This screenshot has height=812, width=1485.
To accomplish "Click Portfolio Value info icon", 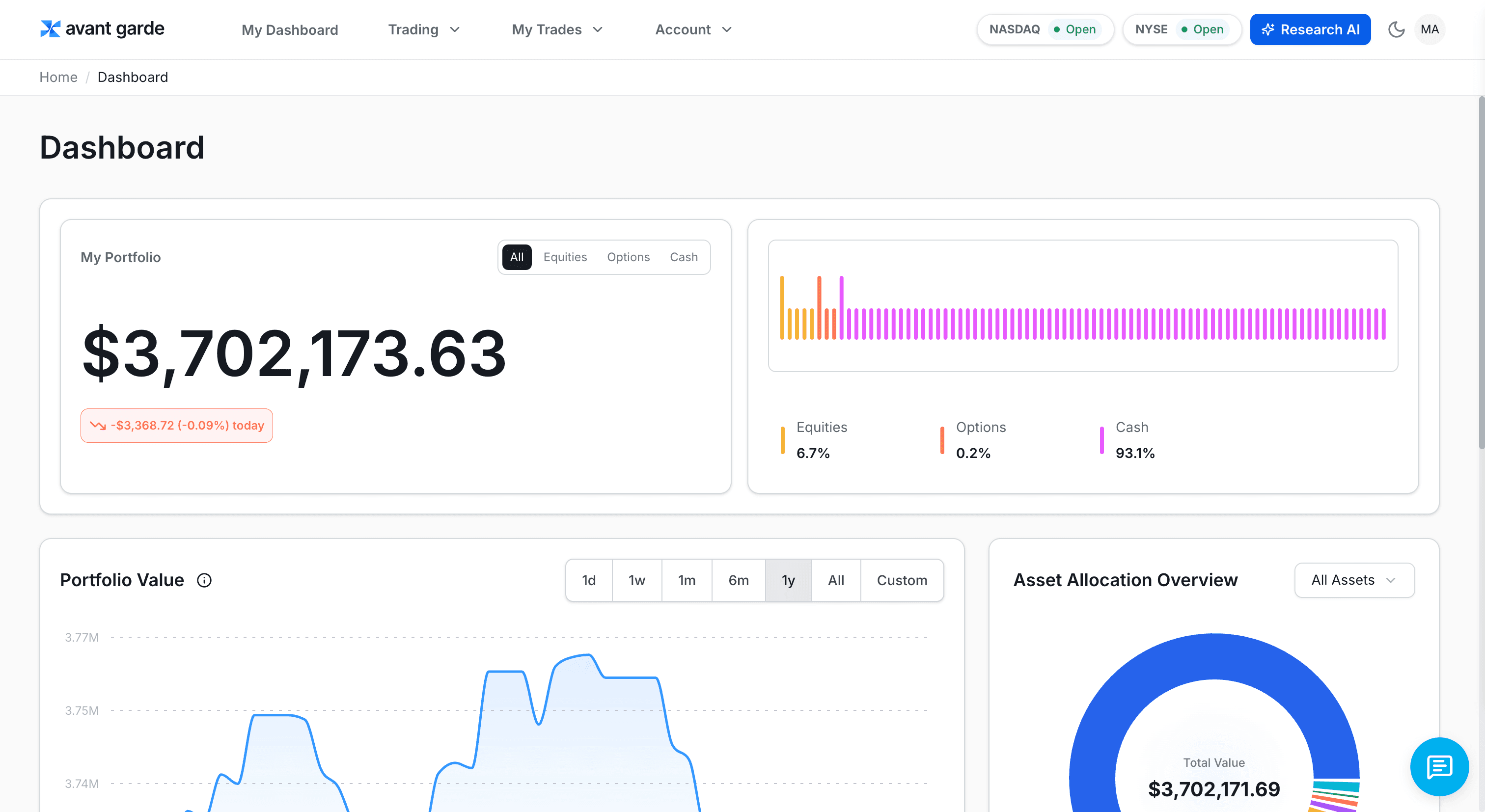I will point(204,580).
